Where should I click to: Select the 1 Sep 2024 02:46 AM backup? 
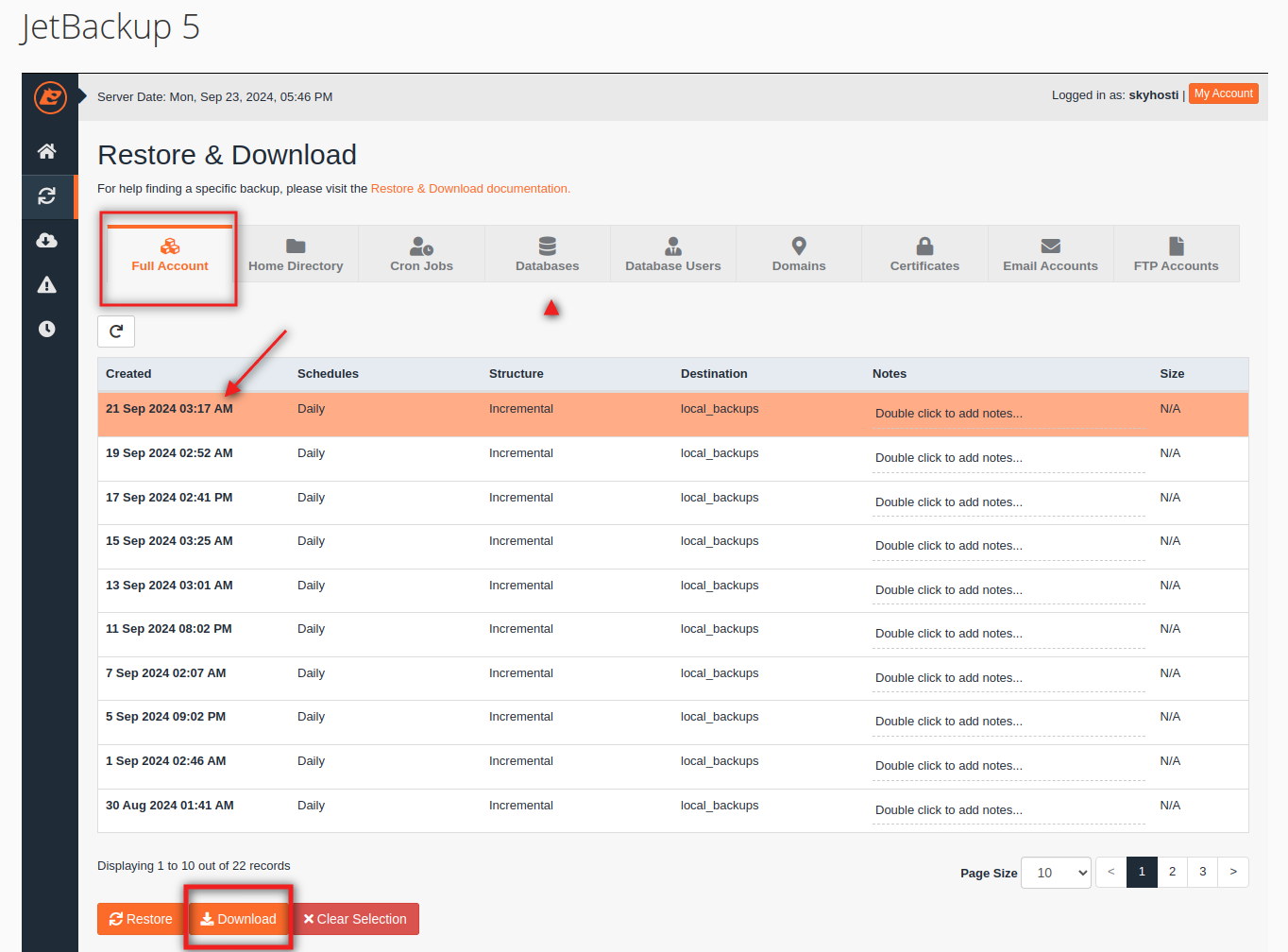[x=672, y=767]
